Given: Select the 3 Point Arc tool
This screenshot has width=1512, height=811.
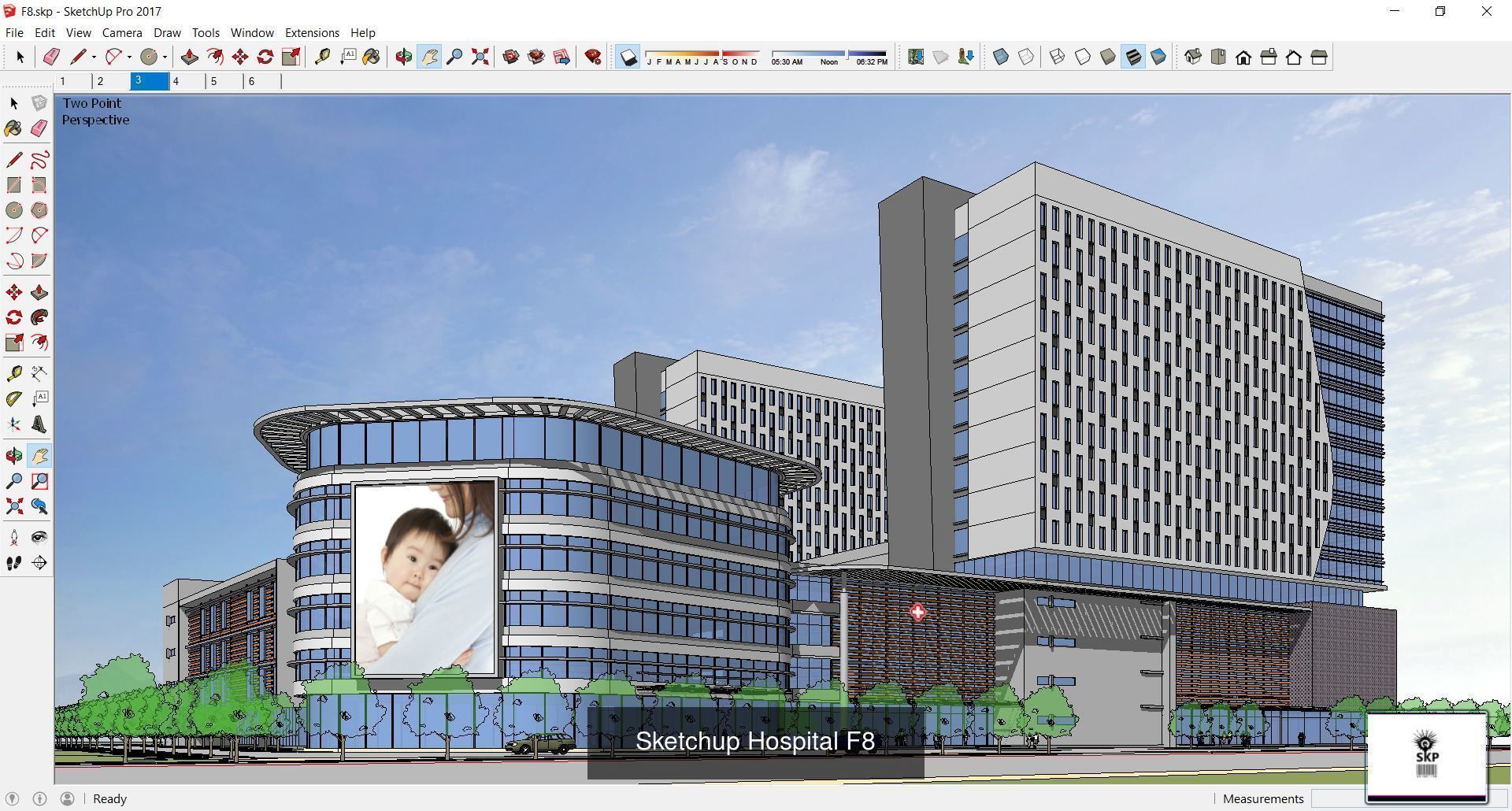Looking at the screenshot, I should [x=14, y=261].
